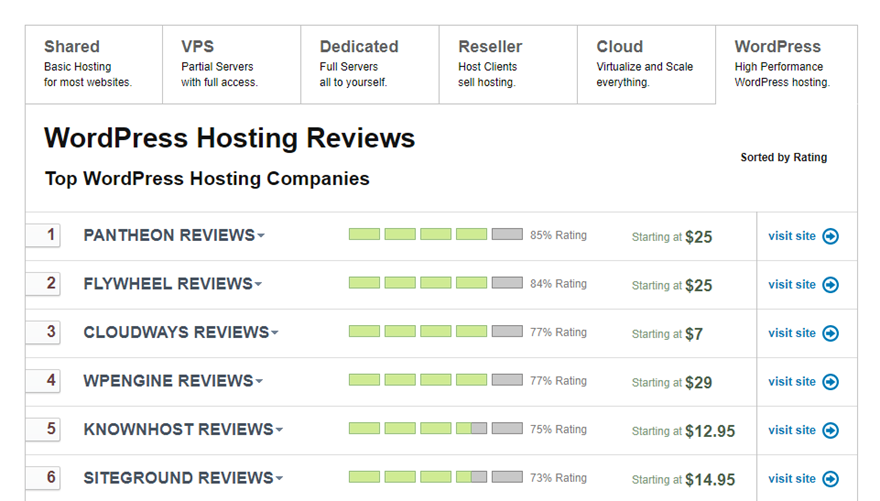Click the arrow icon in Cloudways row
880x501 pixels.
coord(831,333)
